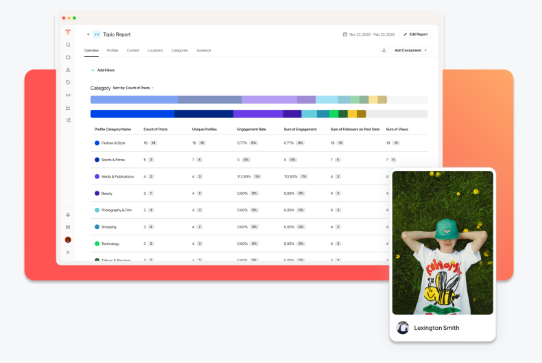The width and height of the screenshot is (542, 363).
Task: Open the Add Component dropdown
Action: (x=411, y=50)
